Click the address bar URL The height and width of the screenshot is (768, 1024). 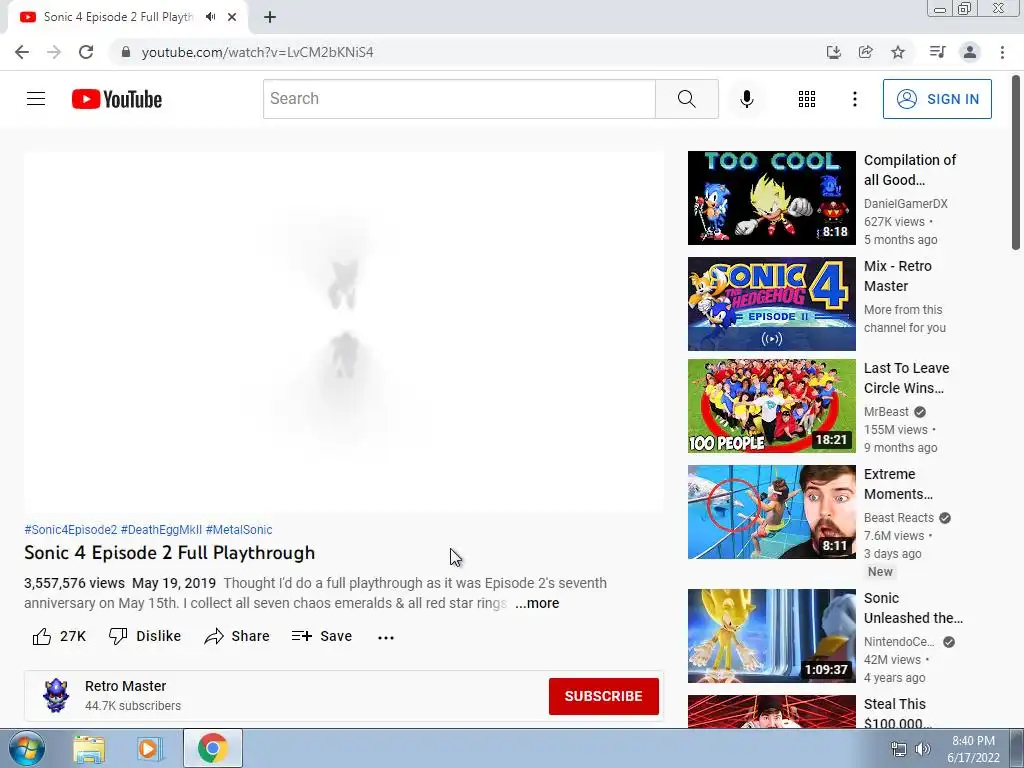pyautogui.click(x=257, y=52)
